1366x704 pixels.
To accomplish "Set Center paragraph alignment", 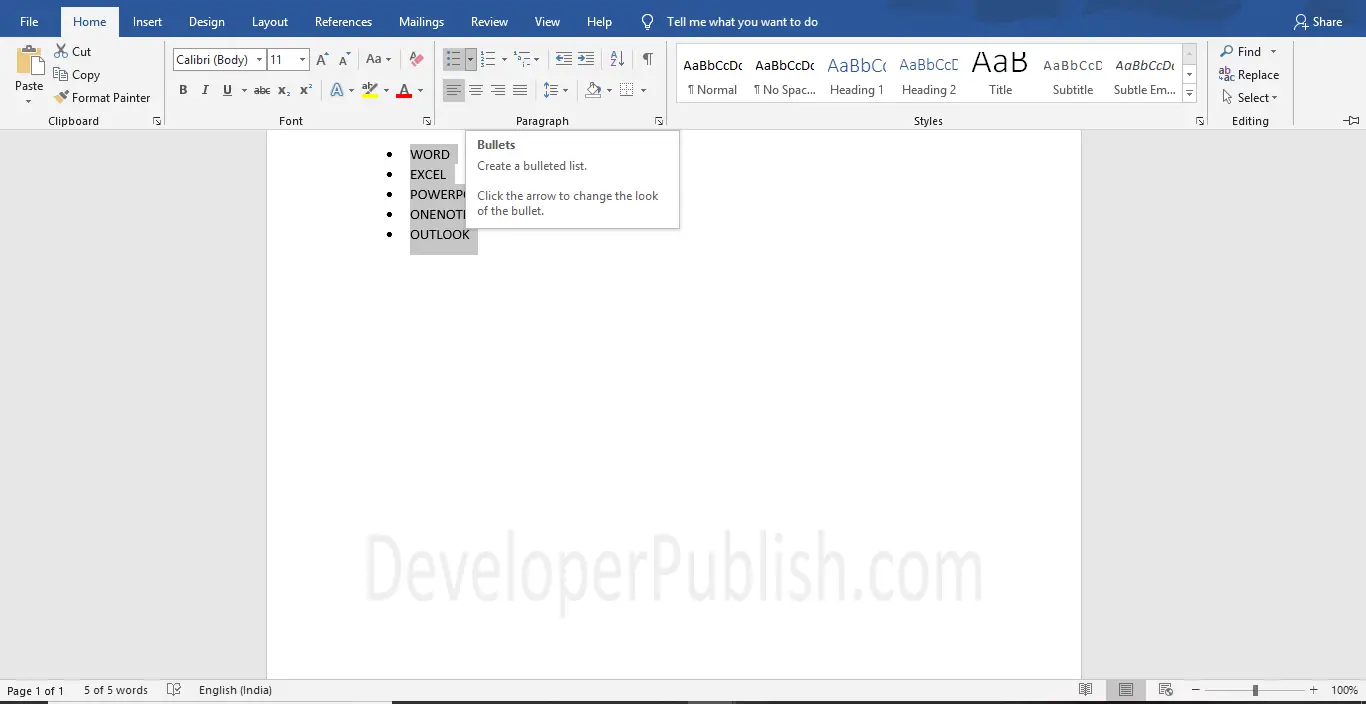I will point(476,90).
